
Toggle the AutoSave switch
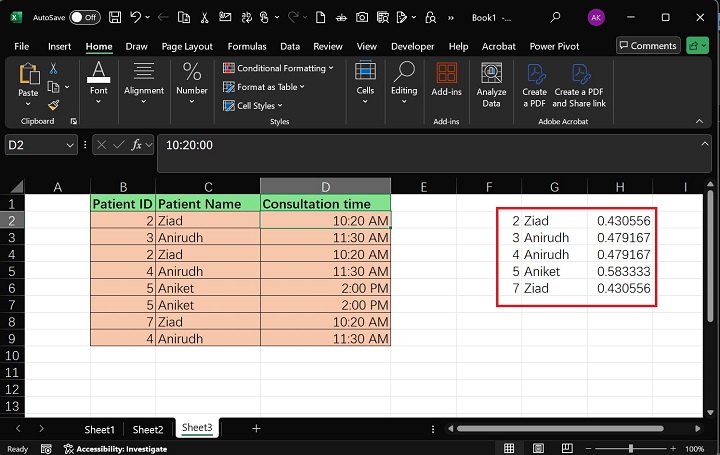[84, 17]
